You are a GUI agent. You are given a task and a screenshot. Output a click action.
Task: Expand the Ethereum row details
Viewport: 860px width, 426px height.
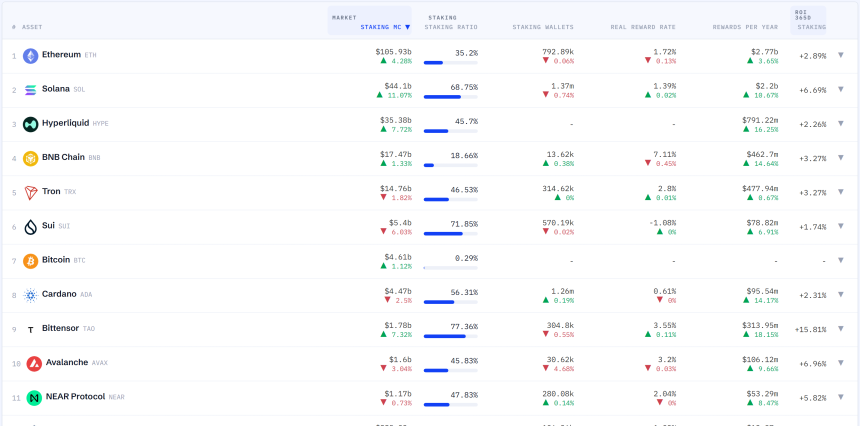click(841, 55)
